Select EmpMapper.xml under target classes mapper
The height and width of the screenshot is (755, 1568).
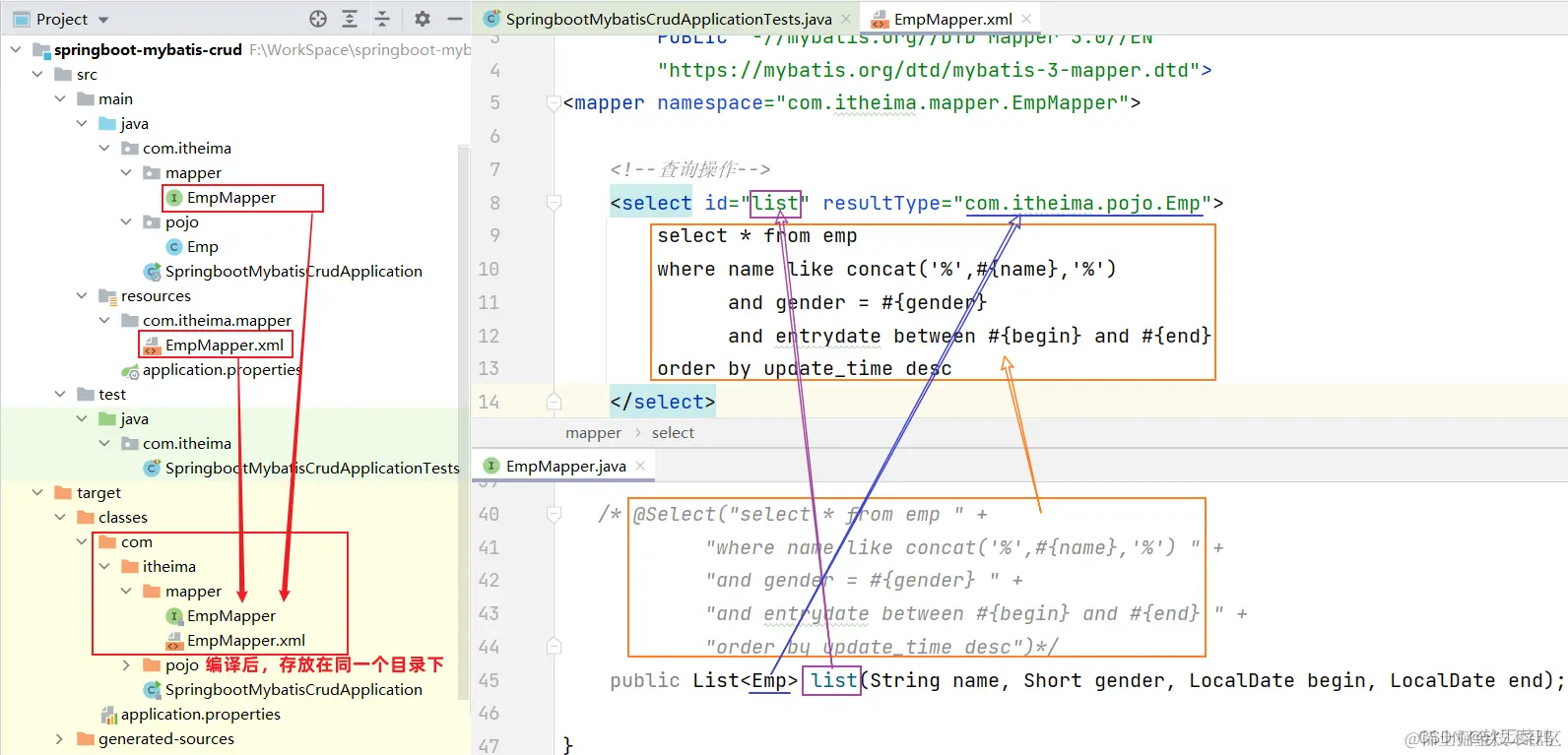[x=246, y=640]
